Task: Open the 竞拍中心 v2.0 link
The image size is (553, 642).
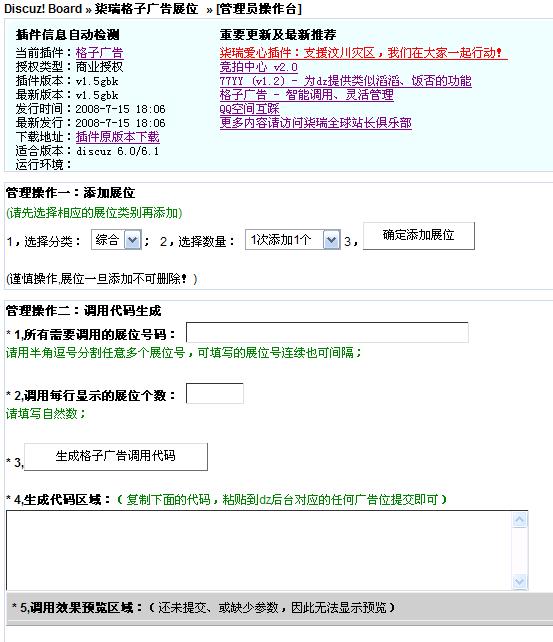Action: point(259,67)
